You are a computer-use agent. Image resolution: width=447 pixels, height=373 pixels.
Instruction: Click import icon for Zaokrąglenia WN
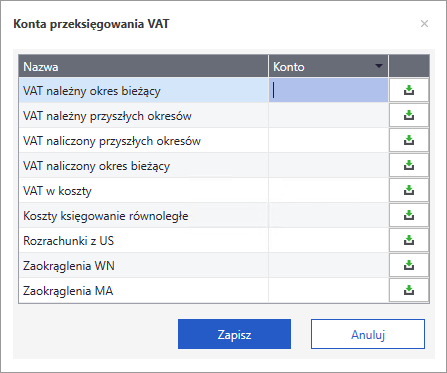coord(409,265)
